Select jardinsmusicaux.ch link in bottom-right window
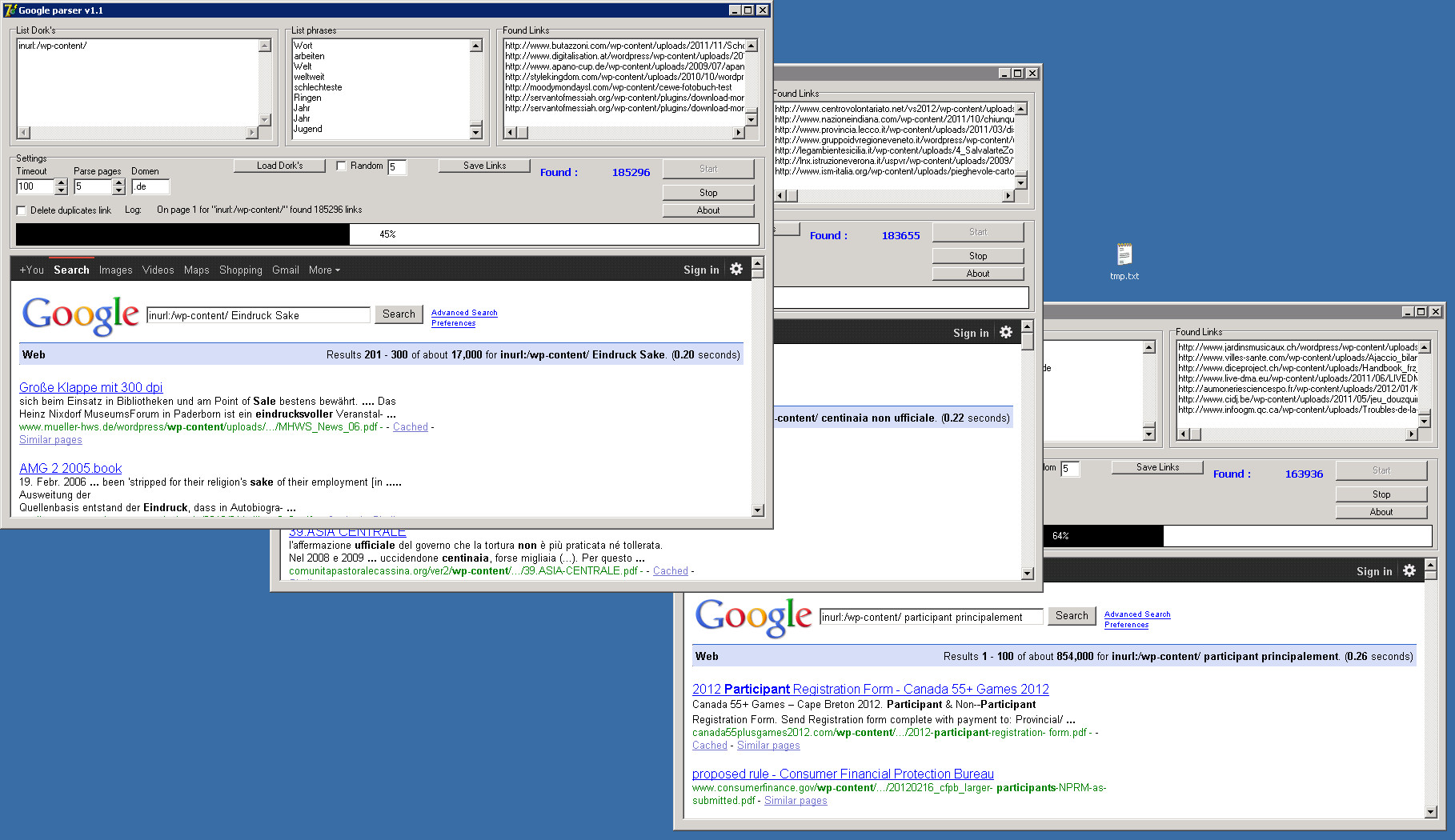This screenshot has height=840, width=1455. point(1297,347)
